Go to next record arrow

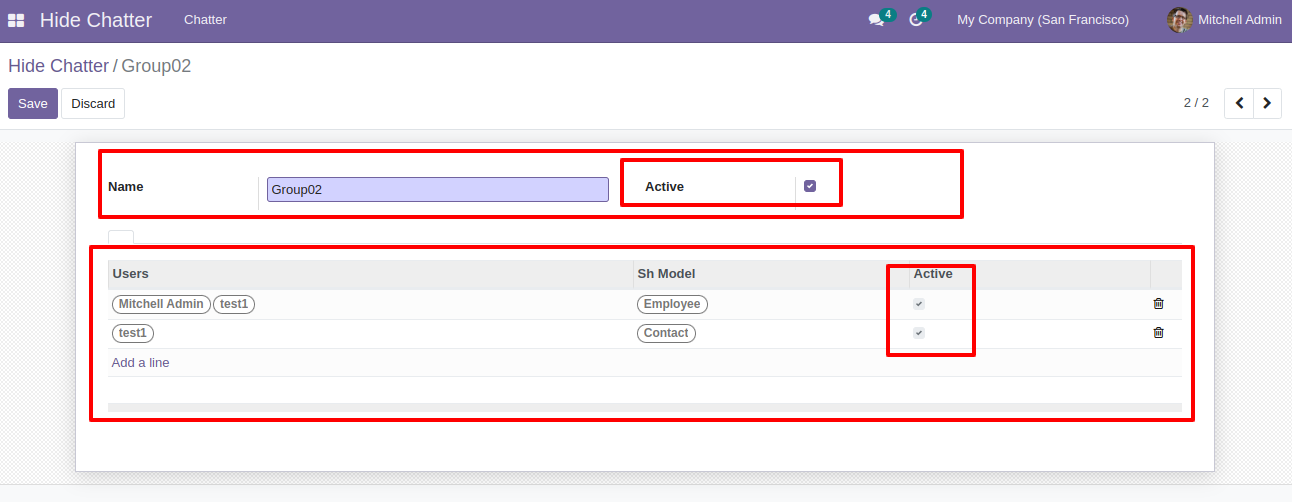click(x=1267, y=103)
